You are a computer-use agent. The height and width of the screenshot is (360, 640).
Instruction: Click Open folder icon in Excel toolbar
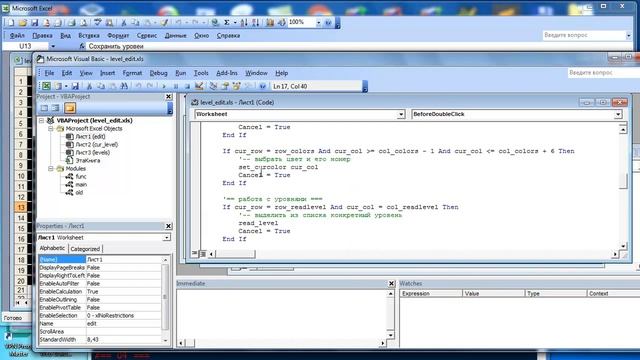(x=23, y=22)
